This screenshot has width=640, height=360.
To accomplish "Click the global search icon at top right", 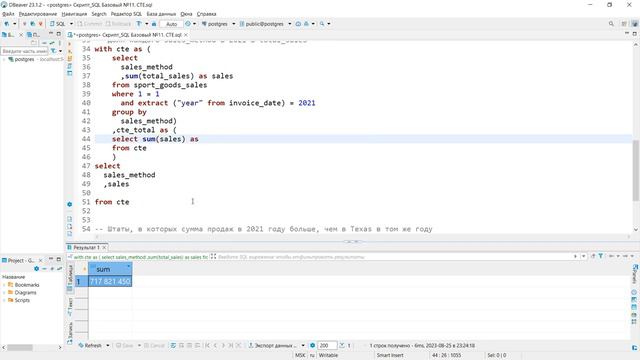I will tap(611, 24).
